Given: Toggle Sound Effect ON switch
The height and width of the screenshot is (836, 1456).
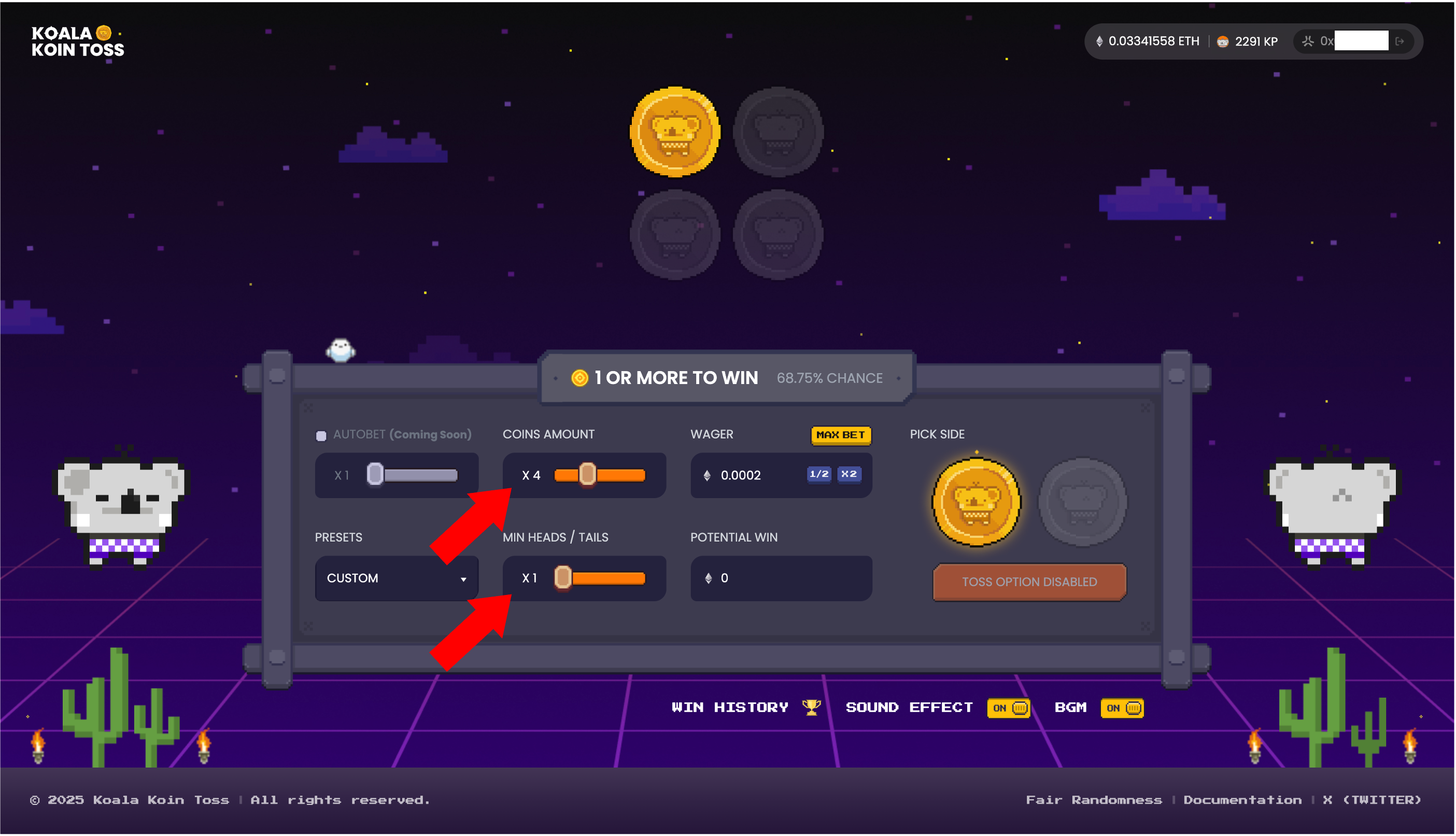Looking at the screenshot, I should click(1008, 708).
